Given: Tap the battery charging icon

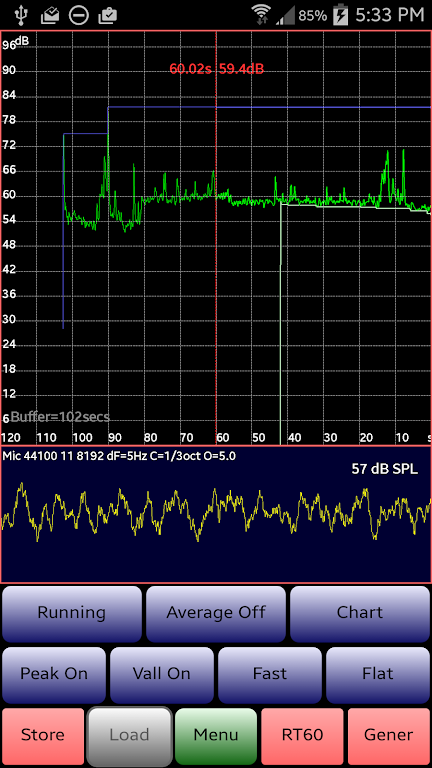Looking at the screenshot, I should [x=339, y=15].
